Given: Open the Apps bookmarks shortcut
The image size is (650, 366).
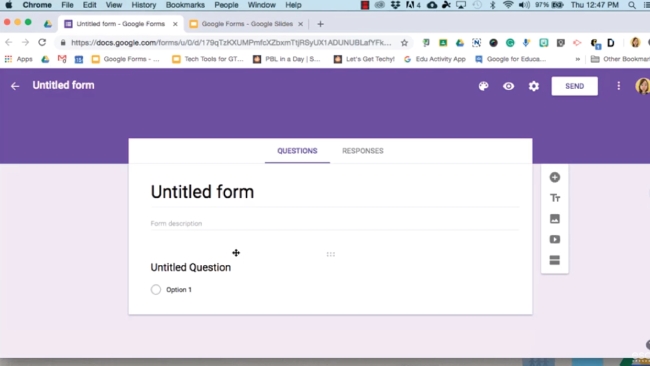Looking at the screenshot, I should (19, 59).
